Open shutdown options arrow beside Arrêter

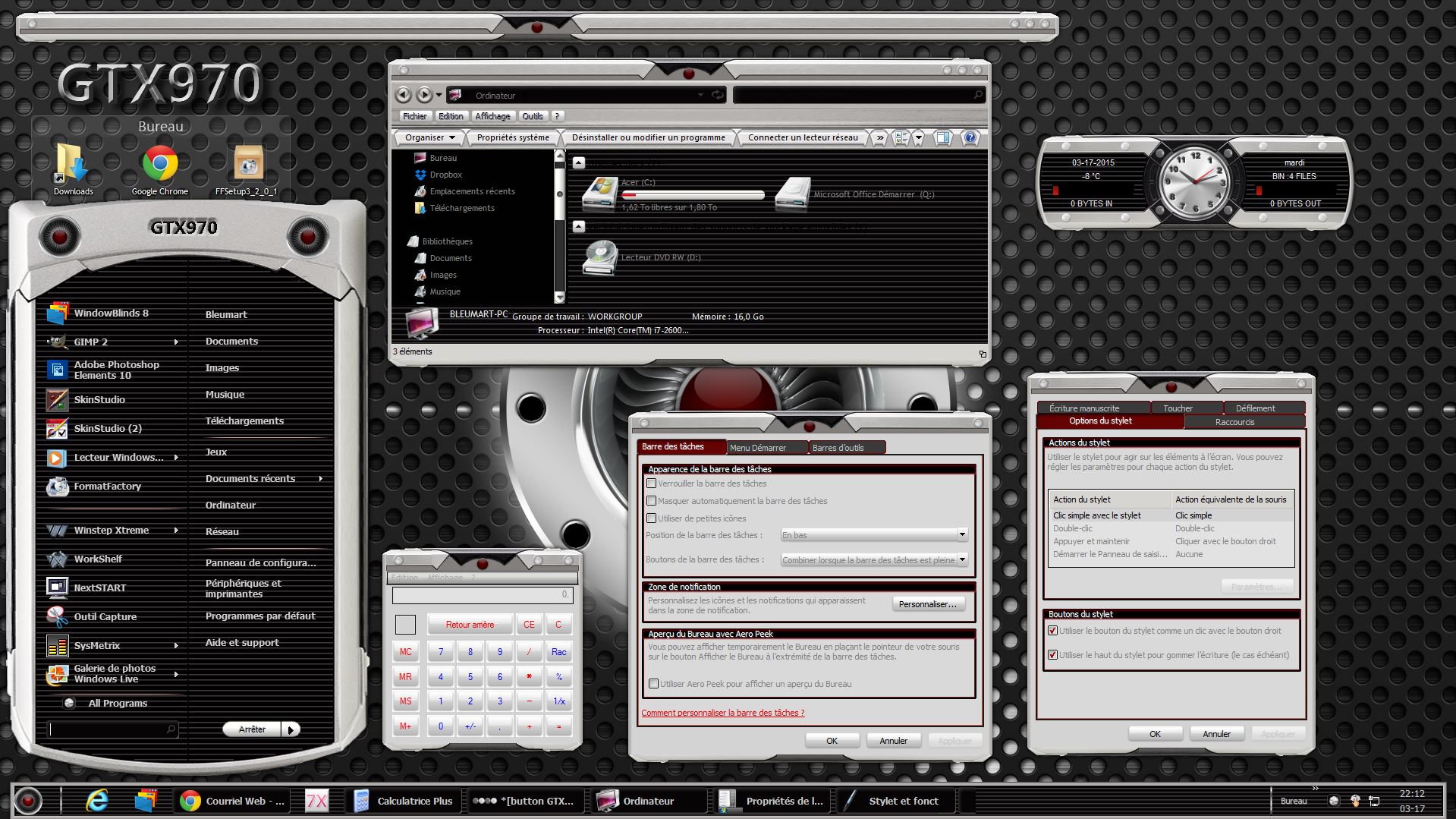point(291,729)
